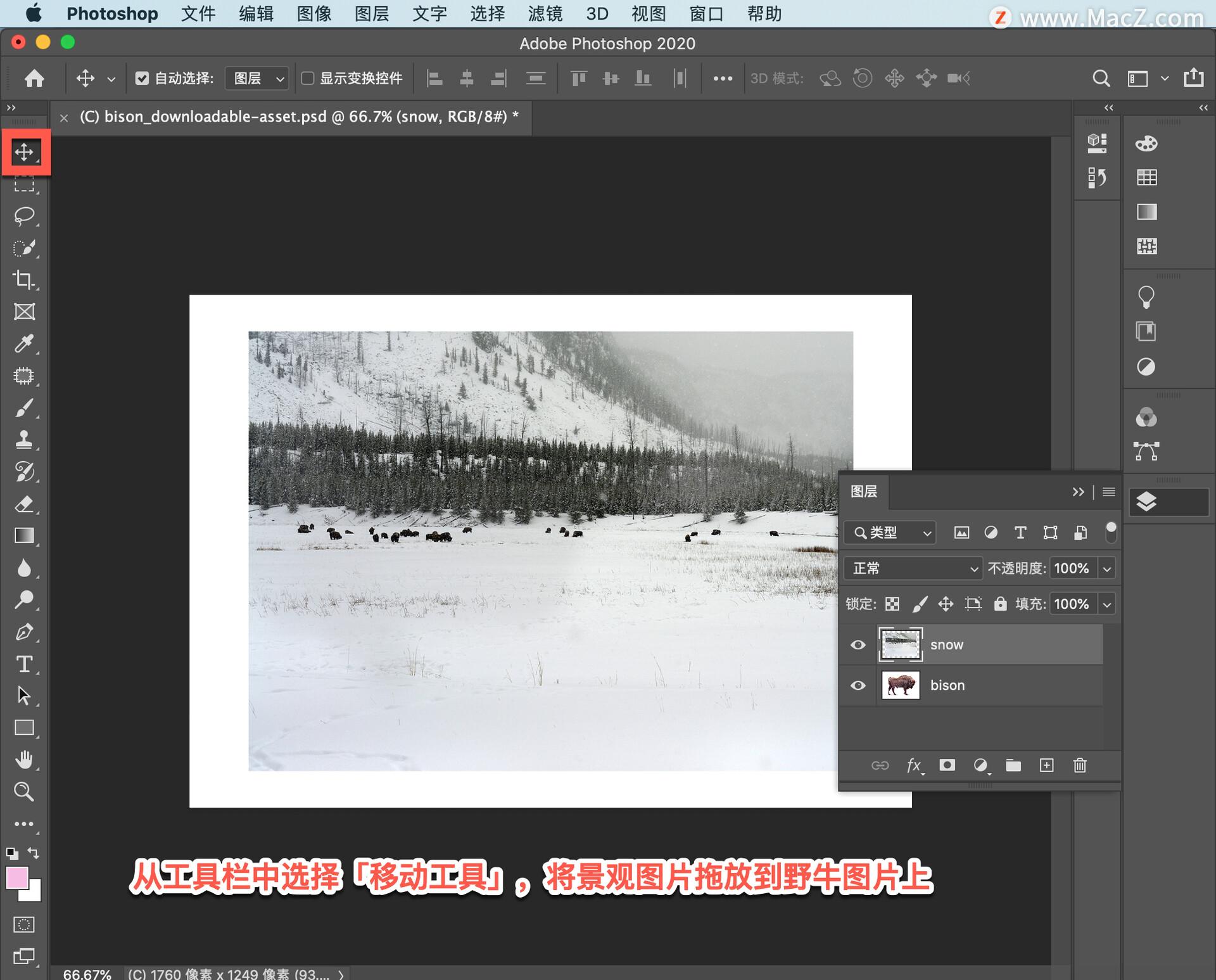Toggle visibility of snow layer
Image resolution: width=1216 pixels, height=980 pixels.
858,644
